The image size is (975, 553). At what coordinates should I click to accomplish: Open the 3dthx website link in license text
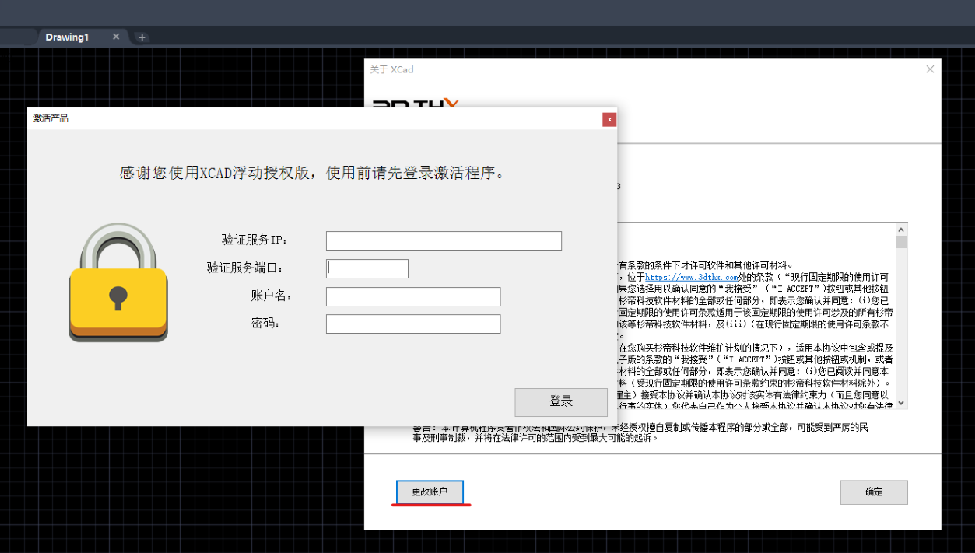pos(691,277)
